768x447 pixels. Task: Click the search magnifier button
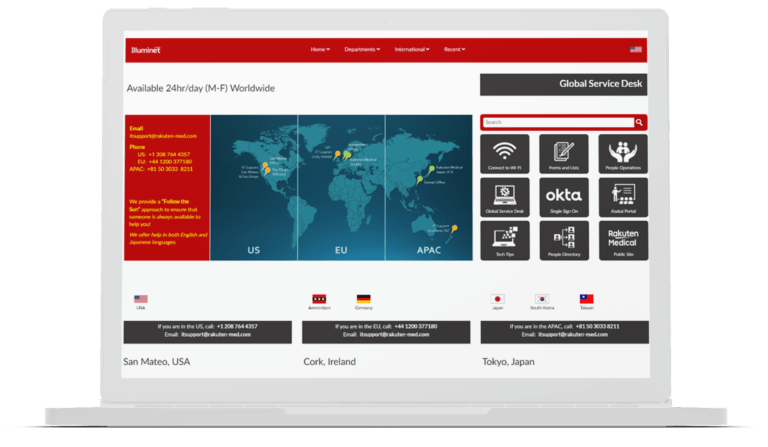click(639, 122)
